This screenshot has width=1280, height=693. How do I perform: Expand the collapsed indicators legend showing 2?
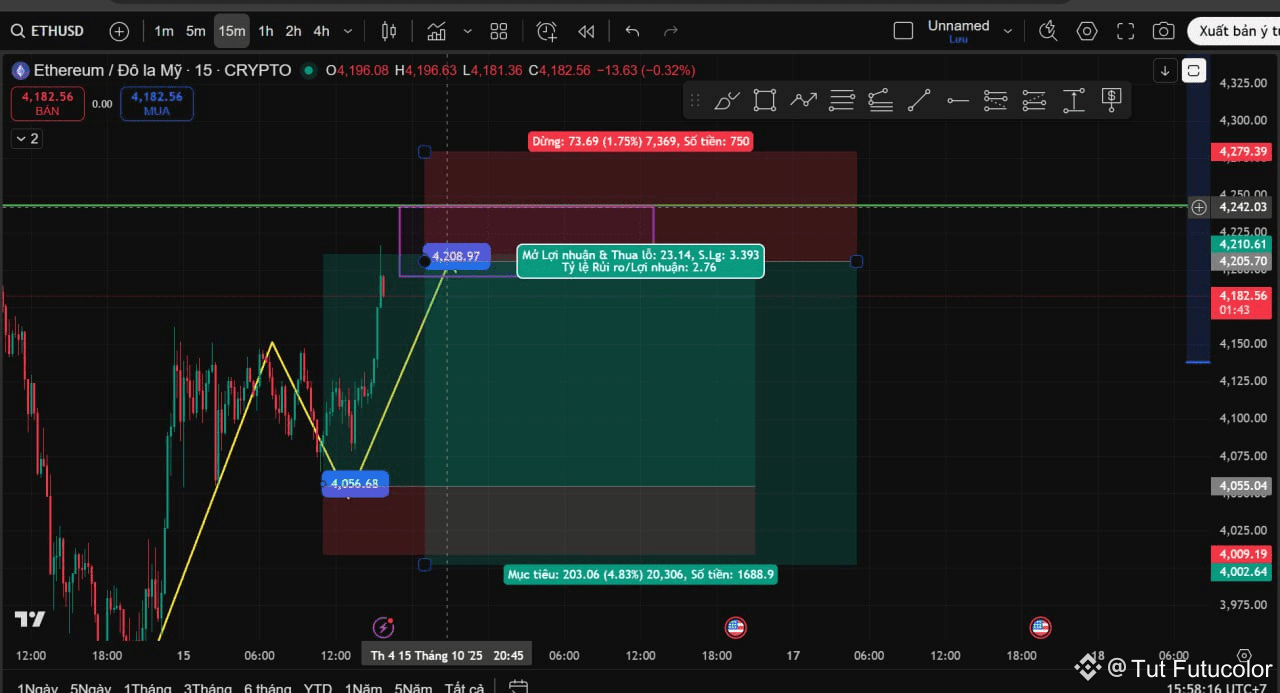pos(27,138)
